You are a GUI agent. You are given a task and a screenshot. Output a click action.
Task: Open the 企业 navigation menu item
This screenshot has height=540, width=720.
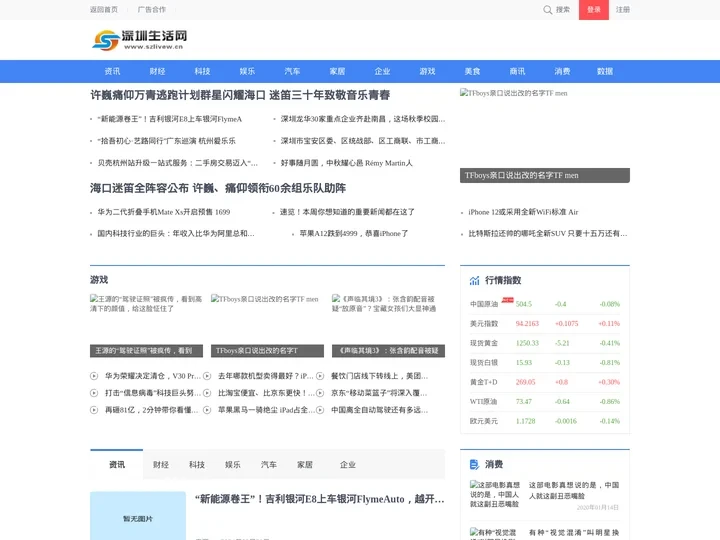point(382,71)
